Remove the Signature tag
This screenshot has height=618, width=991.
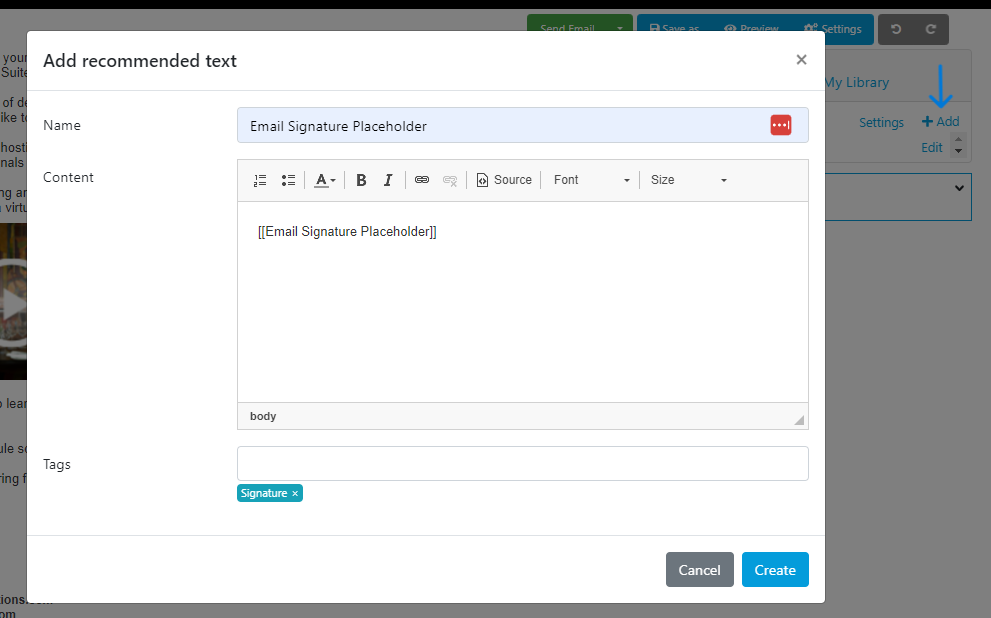pos(295,494)
